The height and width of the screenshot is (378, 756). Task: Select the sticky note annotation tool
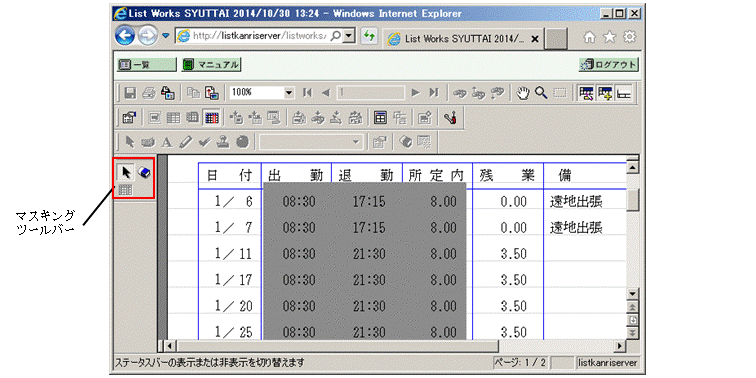point(148,142)
